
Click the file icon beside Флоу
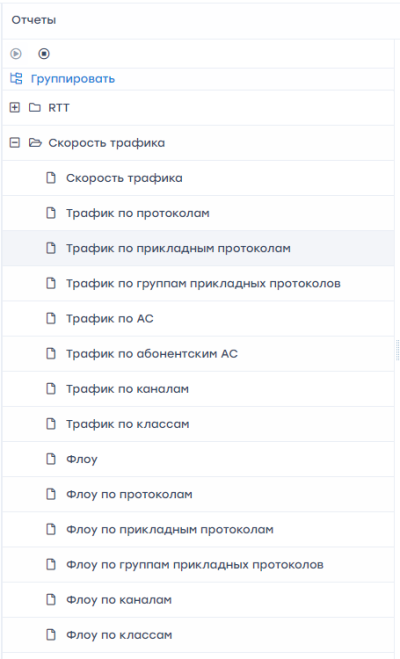pyautogui.click(x=51, y=459)
